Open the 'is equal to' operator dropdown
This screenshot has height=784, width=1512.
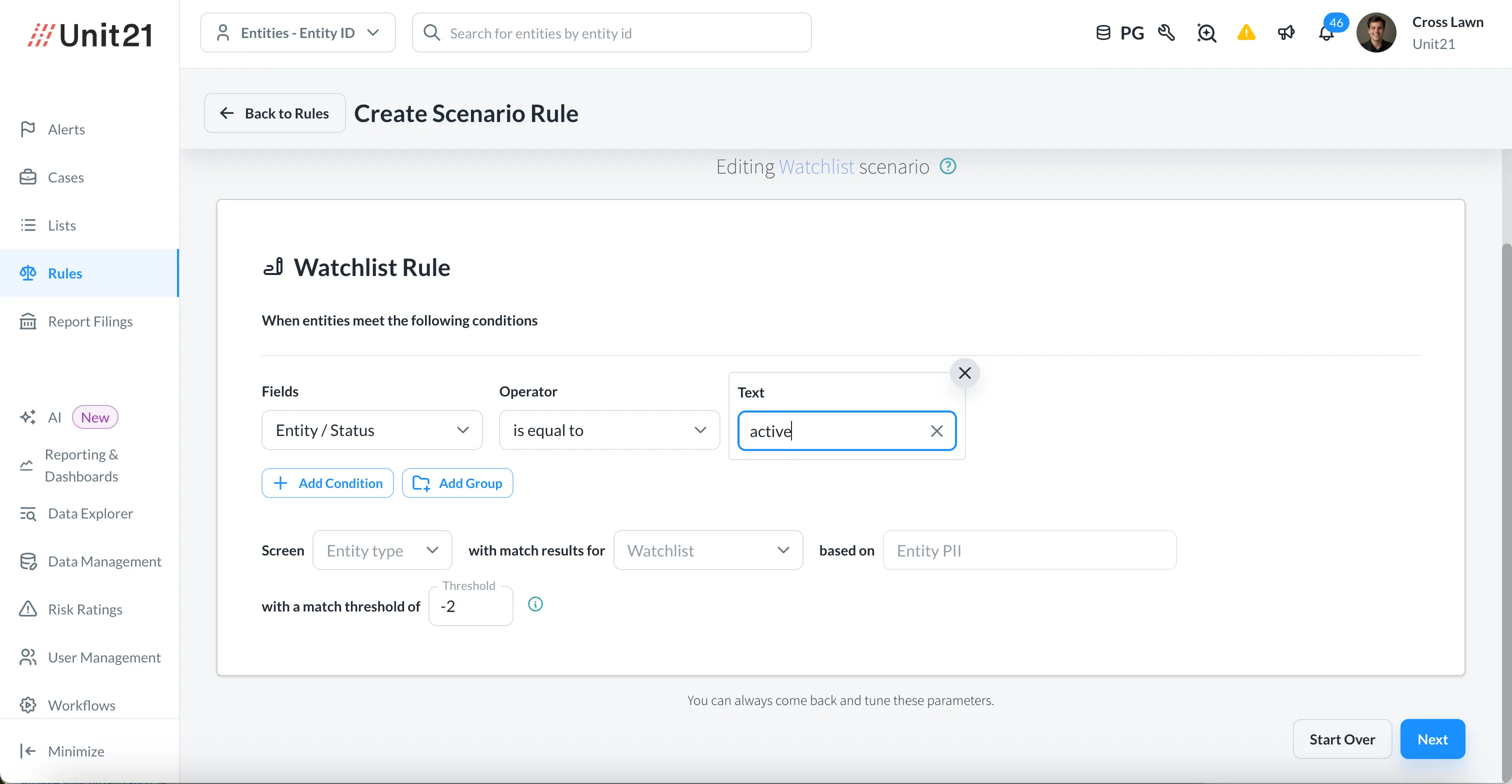[x=608, y=430]
